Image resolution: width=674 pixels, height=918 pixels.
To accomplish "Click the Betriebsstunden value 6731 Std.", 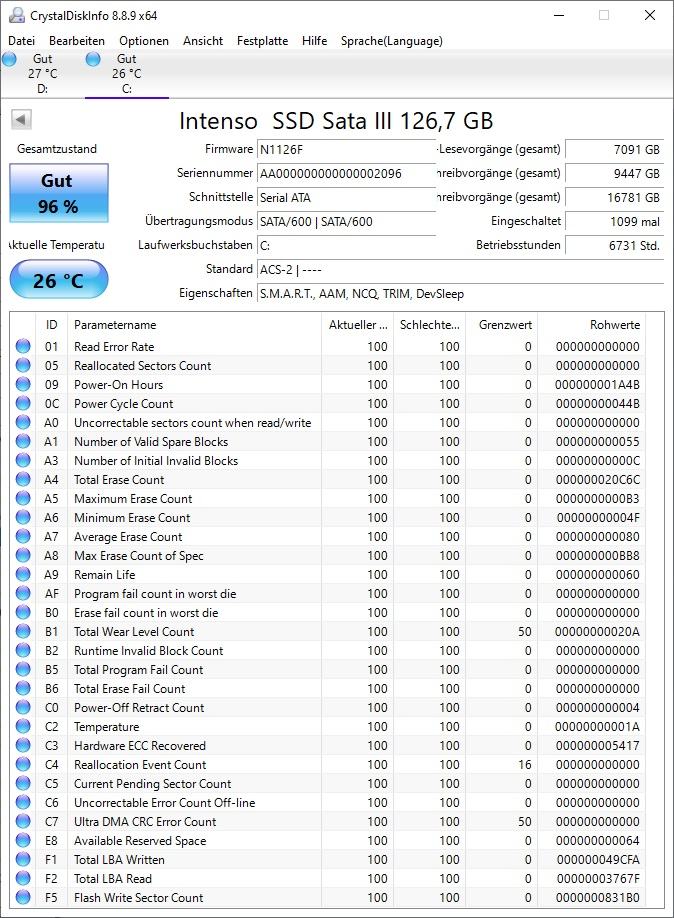I will [614, 245].
